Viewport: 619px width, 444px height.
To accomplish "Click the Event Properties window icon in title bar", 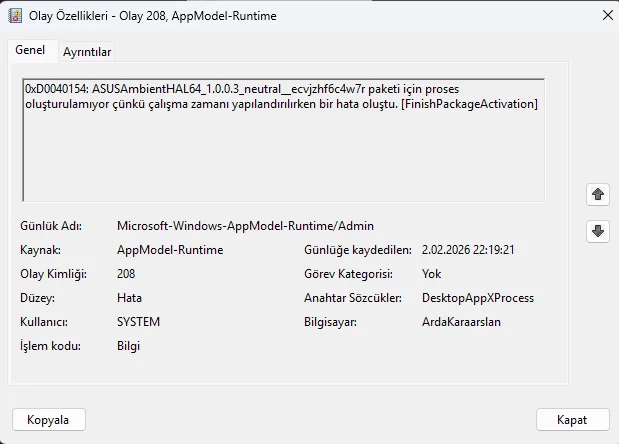I will click(x=13, y=16).
